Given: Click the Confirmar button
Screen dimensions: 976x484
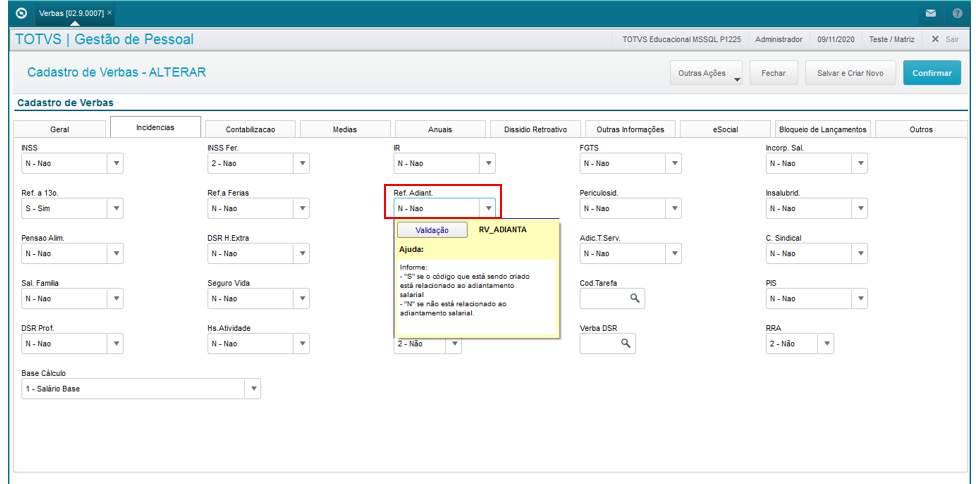Looking at the screenshot, I should click(x=932, y=73).
